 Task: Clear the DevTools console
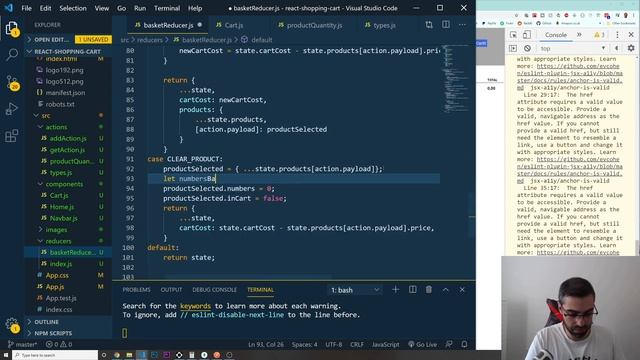click(x=527, y=49)
